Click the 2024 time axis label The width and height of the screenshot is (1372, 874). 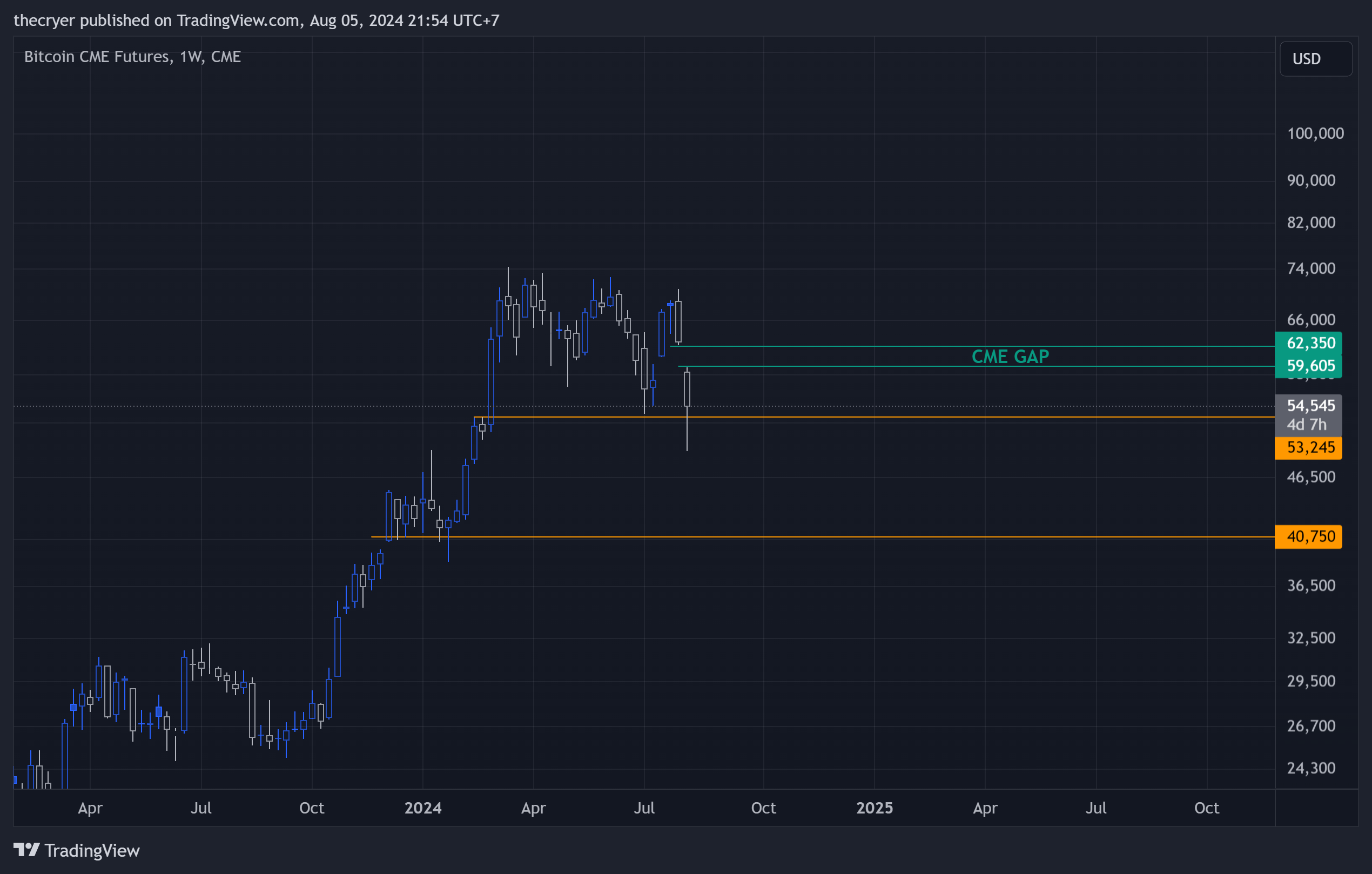[x=423, y=808]
